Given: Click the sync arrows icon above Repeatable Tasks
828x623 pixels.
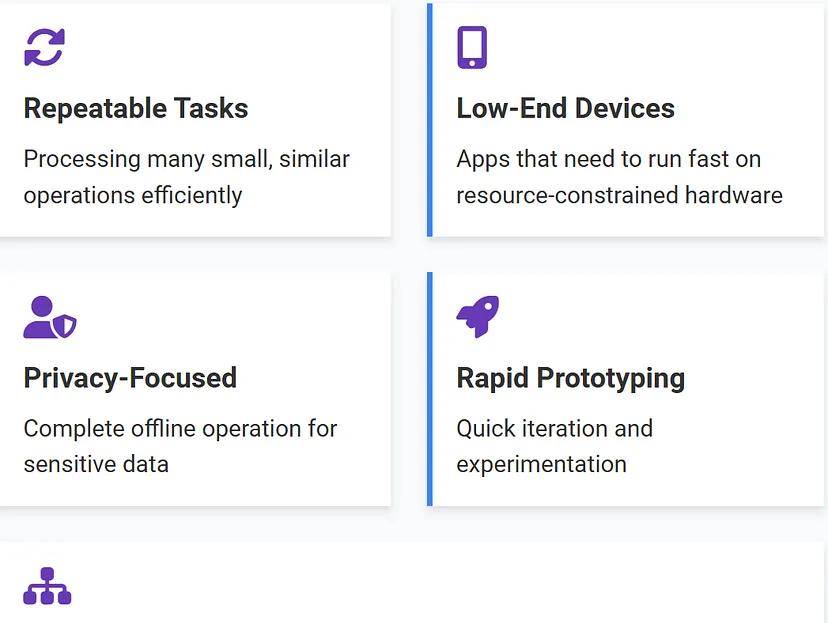Looking at the screenshot, I should click(x=44, y=47).
